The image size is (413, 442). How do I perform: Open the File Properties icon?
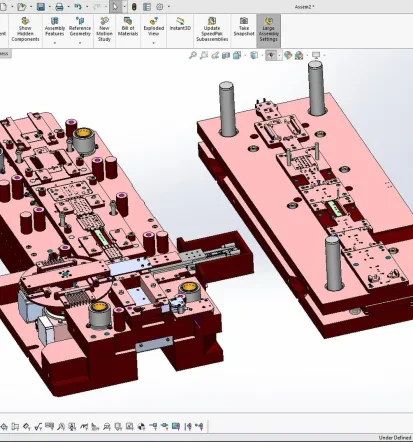[x=147, y=7]
